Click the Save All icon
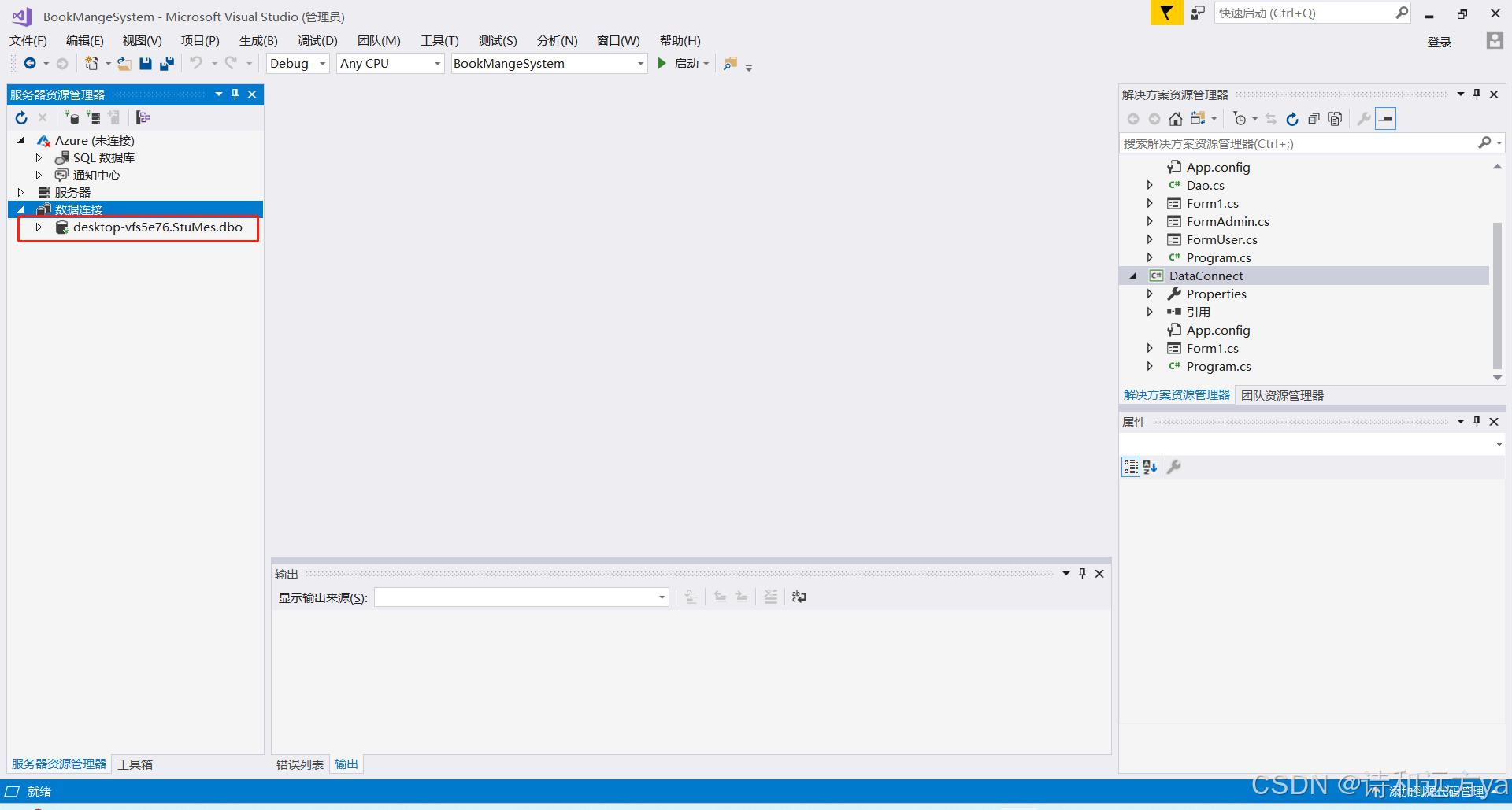 coord(166,64)
